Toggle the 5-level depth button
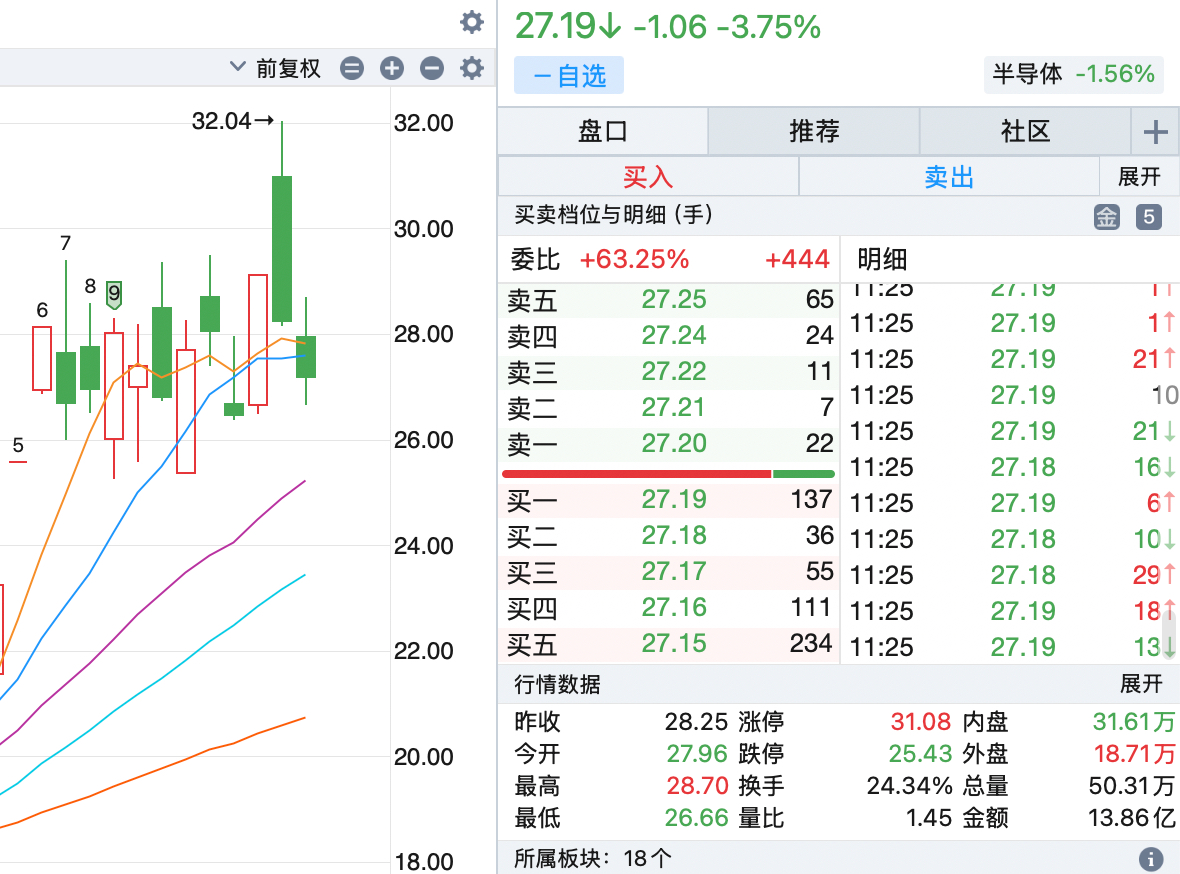Image resolution: width=1180 pixels, height=874 pixels. point(1149,216)
